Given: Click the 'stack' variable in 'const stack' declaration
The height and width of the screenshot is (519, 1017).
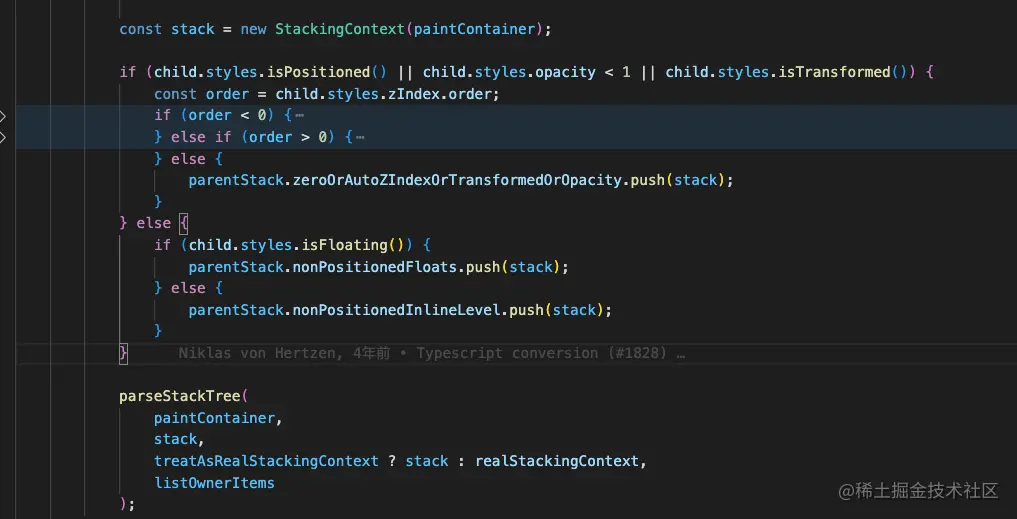Looking at the screenshot, I should click(193, 29).
